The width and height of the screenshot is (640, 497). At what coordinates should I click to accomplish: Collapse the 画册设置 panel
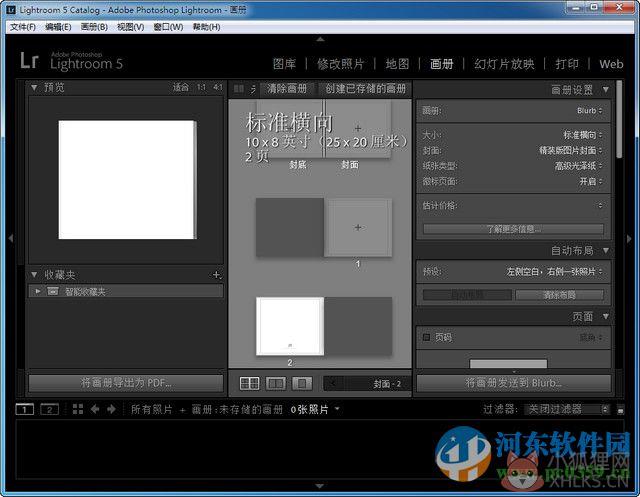click(606, 89)
